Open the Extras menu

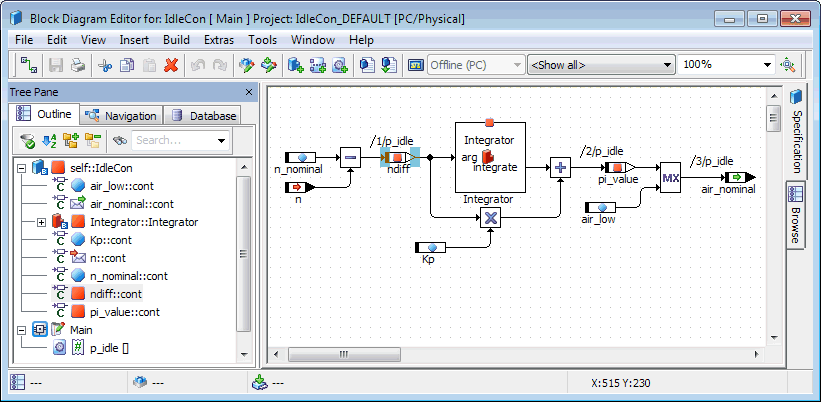point(219,40)
